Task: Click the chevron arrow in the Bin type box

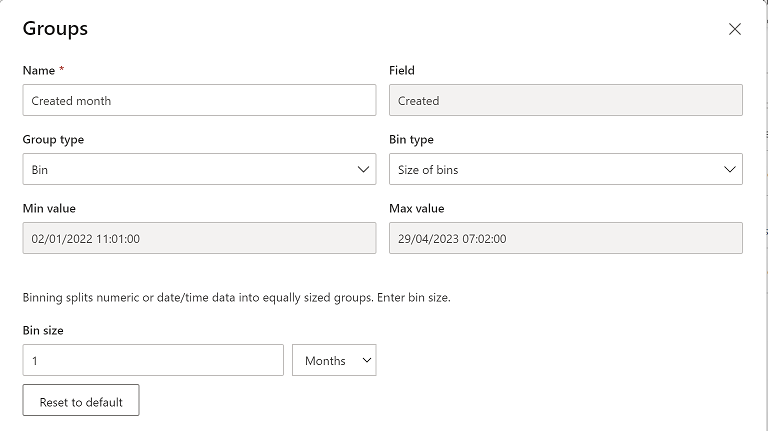Action: [x=729, y=169]
